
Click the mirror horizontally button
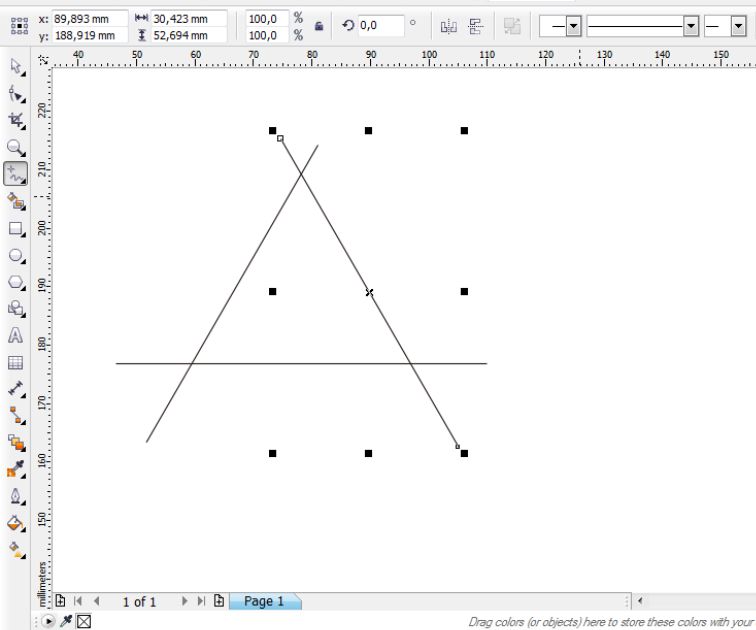[x=448, y=26]
